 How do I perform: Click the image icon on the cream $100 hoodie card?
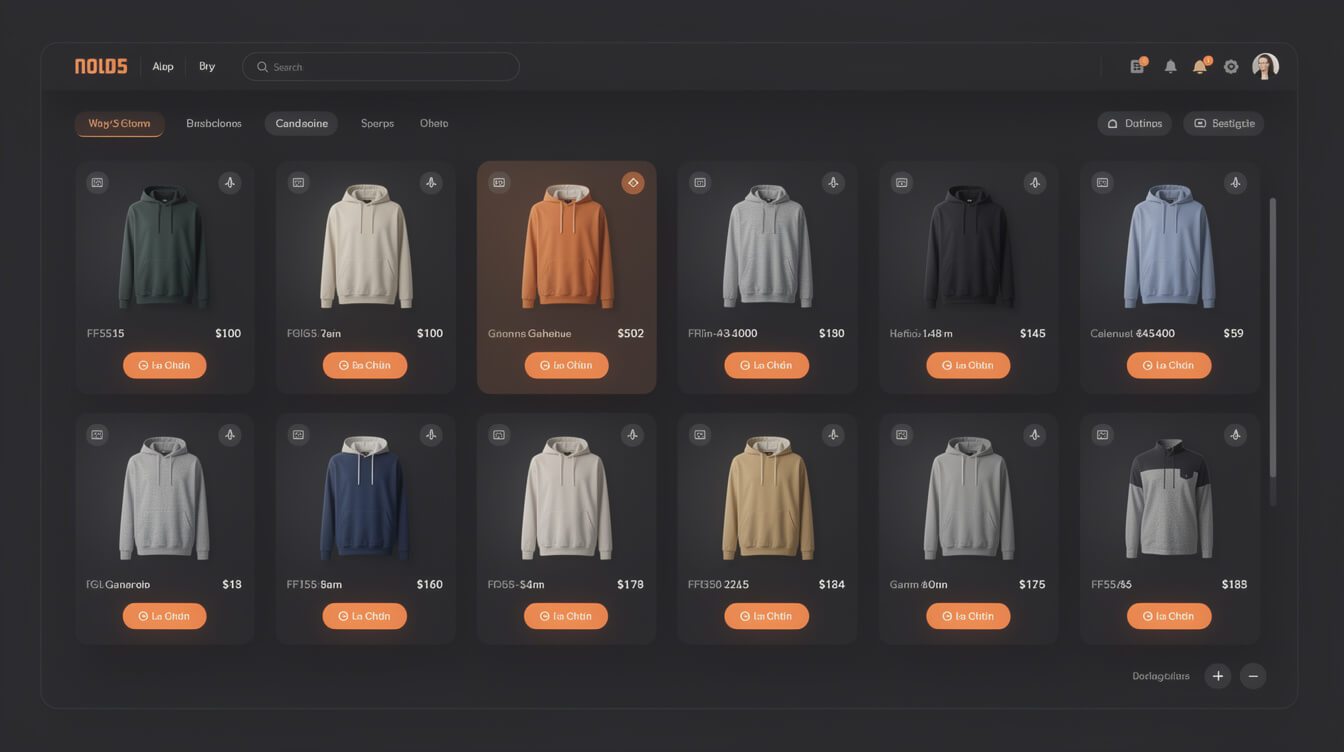pos(298,182)
